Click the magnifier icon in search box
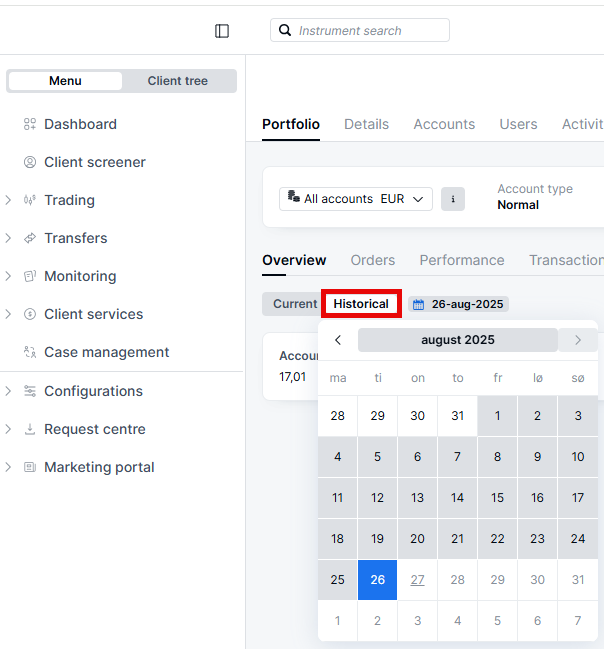The image size is (604, 649). click(285, 31)
